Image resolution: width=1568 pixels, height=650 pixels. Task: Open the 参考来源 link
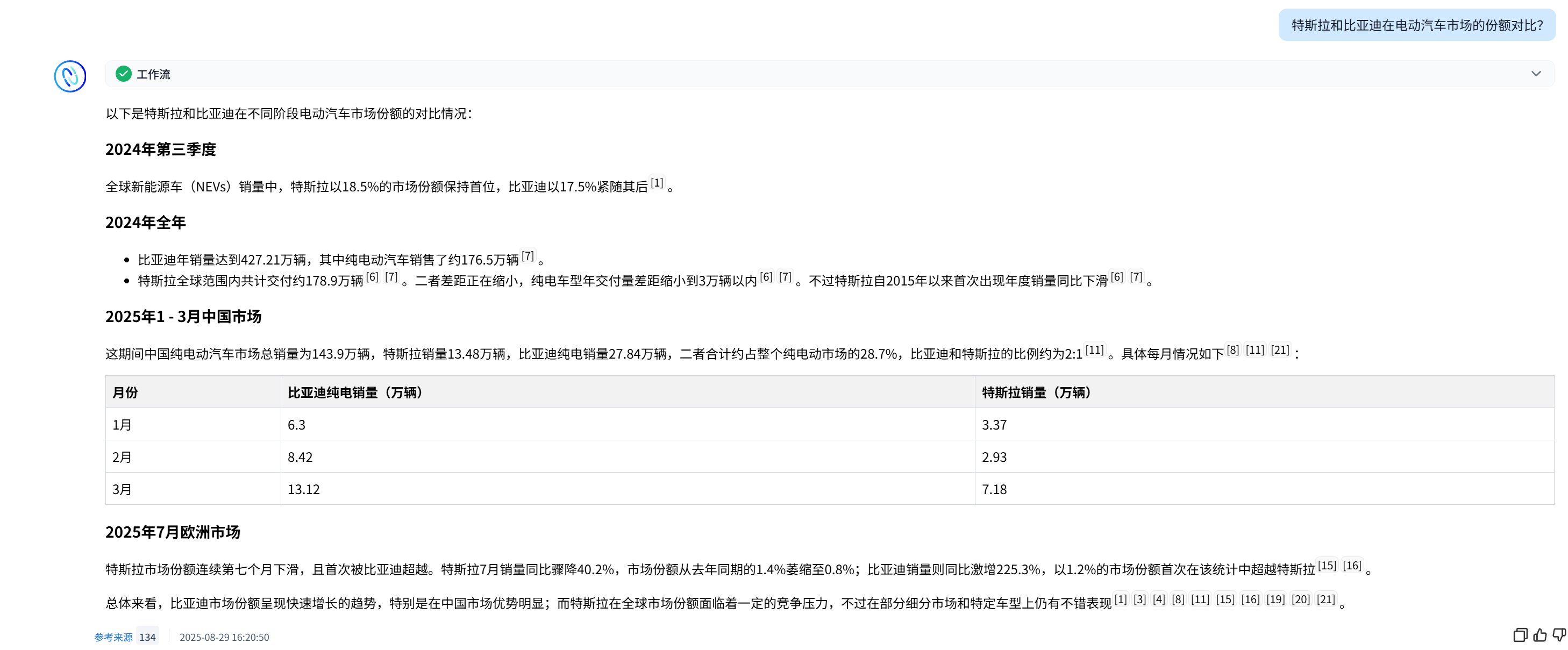click(x=113, y=637)
